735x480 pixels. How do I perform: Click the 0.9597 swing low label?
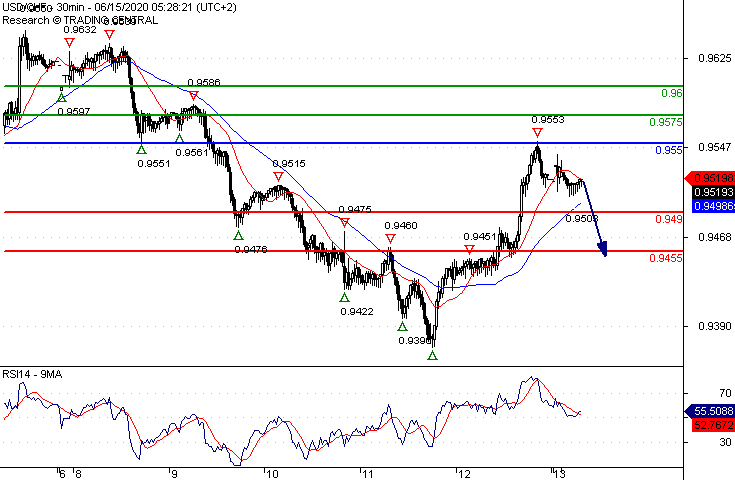tap(74, 112)
